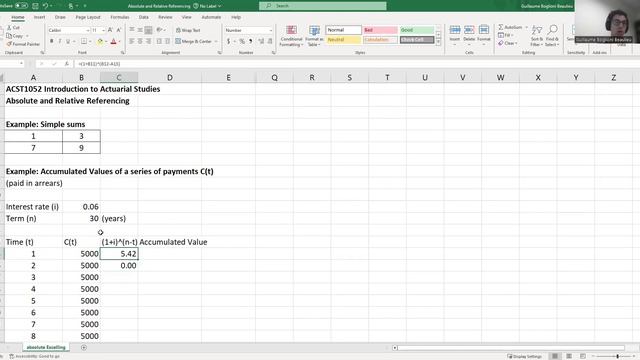Toggle Italic formatting
Screen dimensions: 640x360
(60, 41)
